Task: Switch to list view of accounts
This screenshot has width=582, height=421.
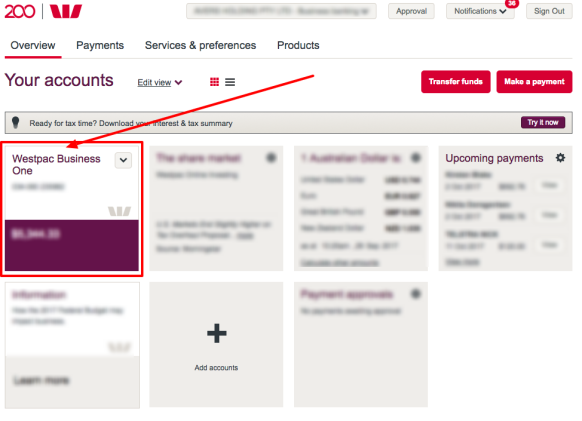Action: [x=230, y=82]
